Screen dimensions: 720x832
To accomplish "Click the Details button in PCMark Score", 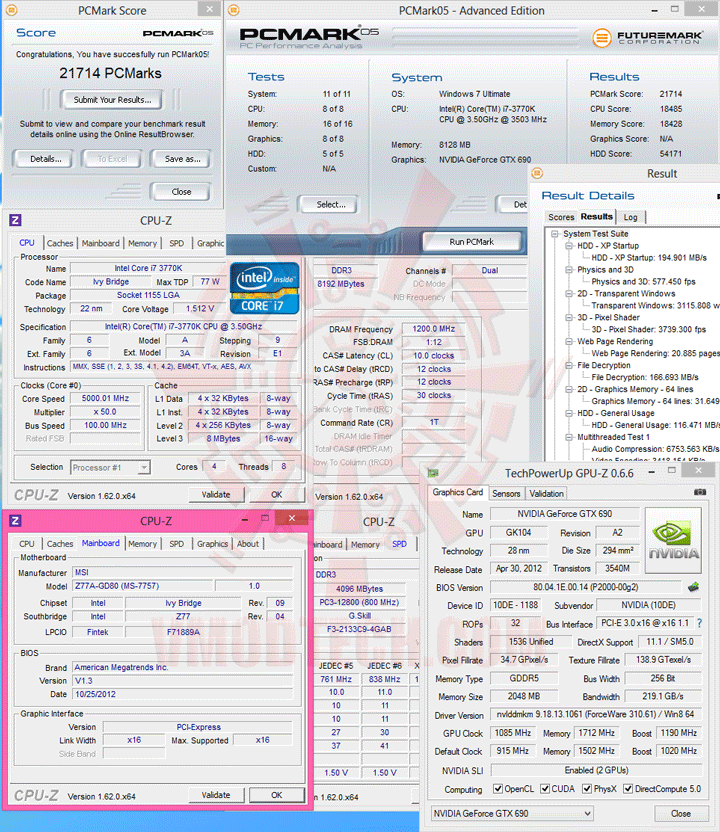I will [x=45, y=159].
